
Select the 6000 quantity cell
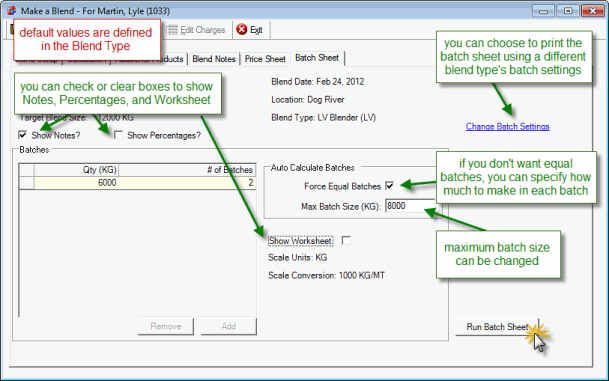pyautogui.click(x=77, y=183)
